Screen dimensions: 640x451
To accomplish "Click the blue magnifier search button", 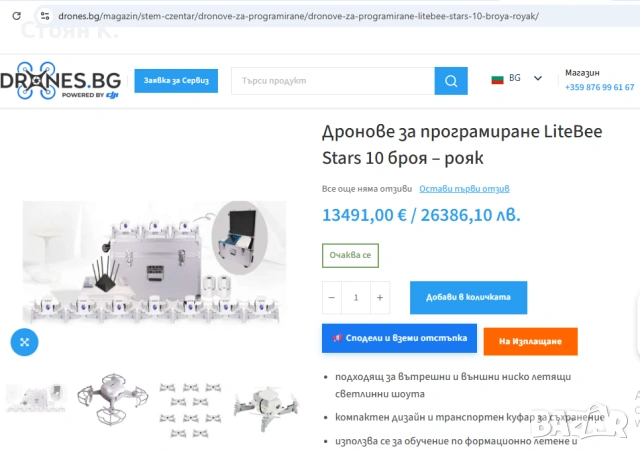I will (x=451, y=81).
